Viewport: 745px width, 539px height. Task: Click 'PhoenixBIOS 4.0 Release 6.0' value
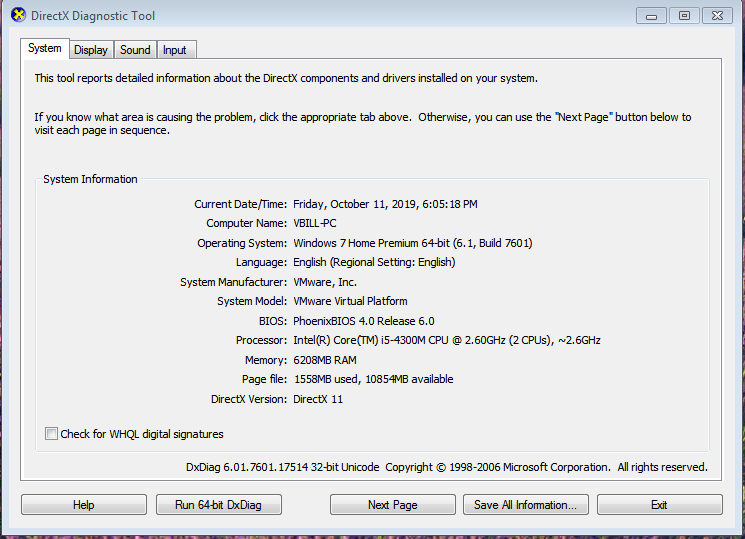tap(363, 321)
